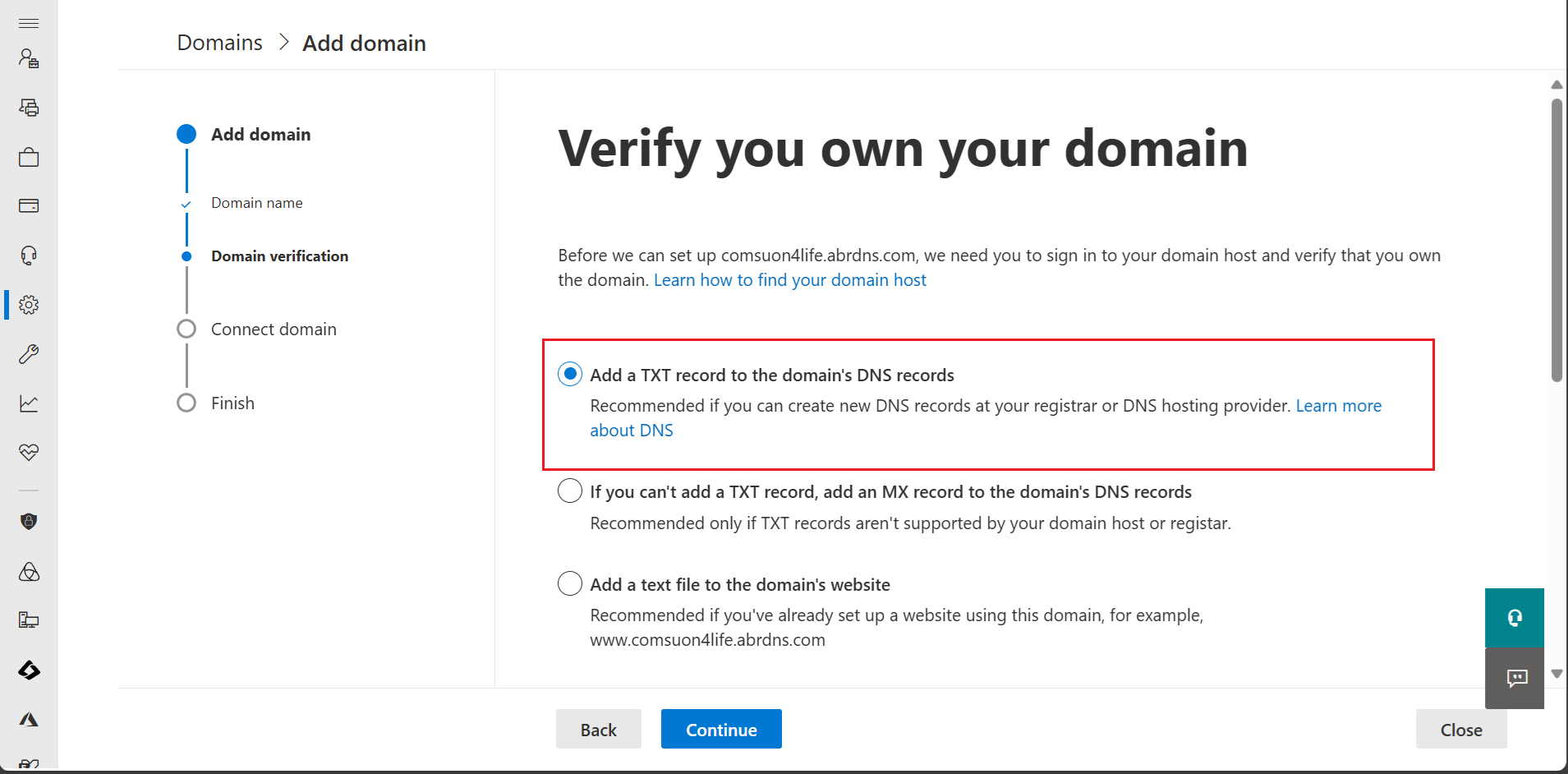Open the Billing credit card icon
The height and width of the screenshot is (774, 1568).
point(29,205)
